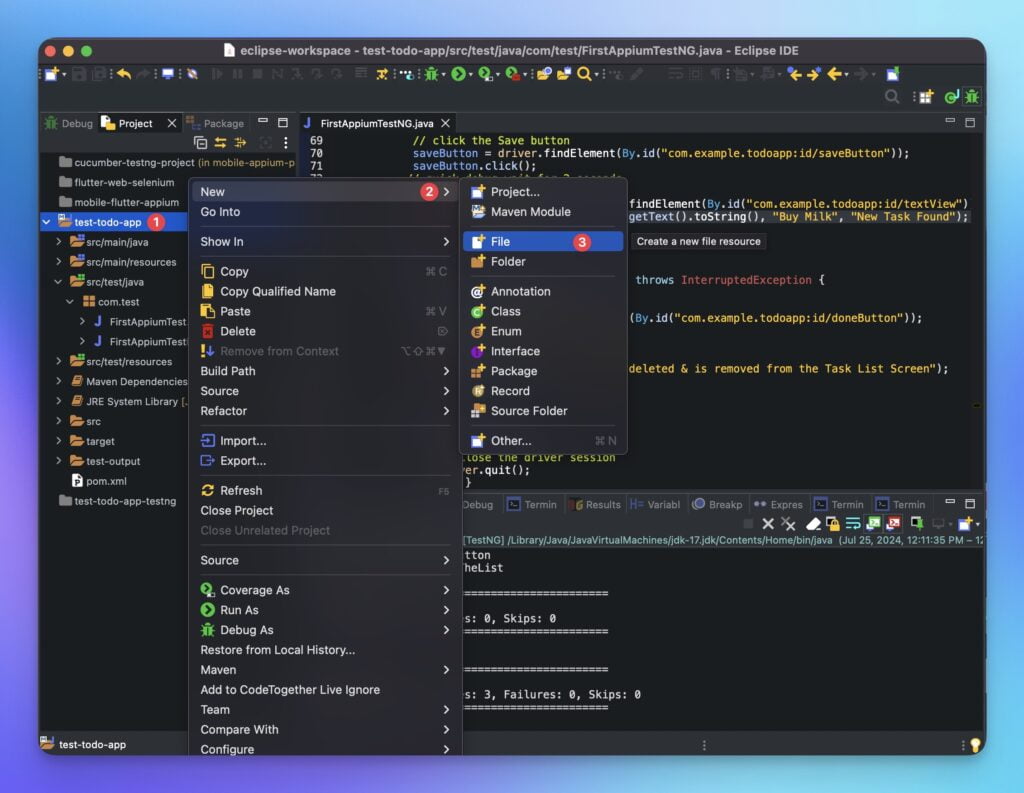Click the New wizard icon in the toolbar
This screenshot has width=1024, height=793.
click(52, 74)
